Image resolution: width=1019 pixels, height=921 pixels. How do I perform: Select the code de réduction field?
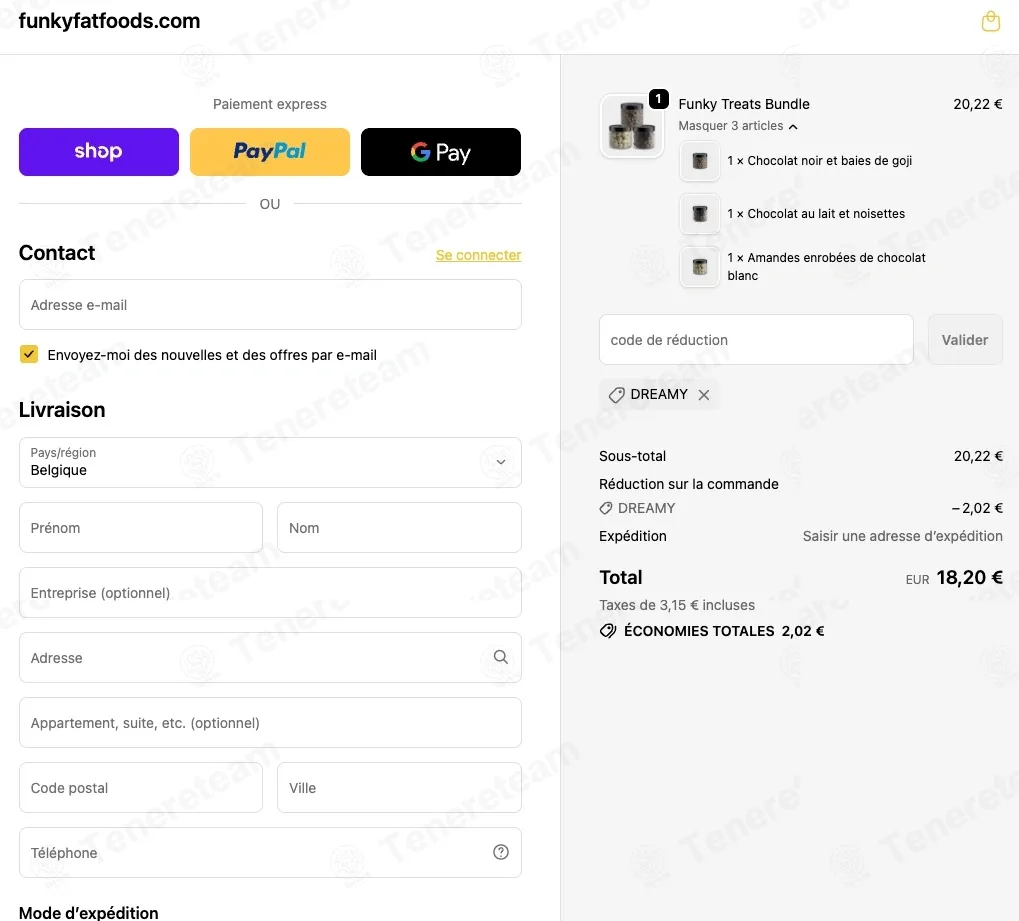tap(756, 340)
